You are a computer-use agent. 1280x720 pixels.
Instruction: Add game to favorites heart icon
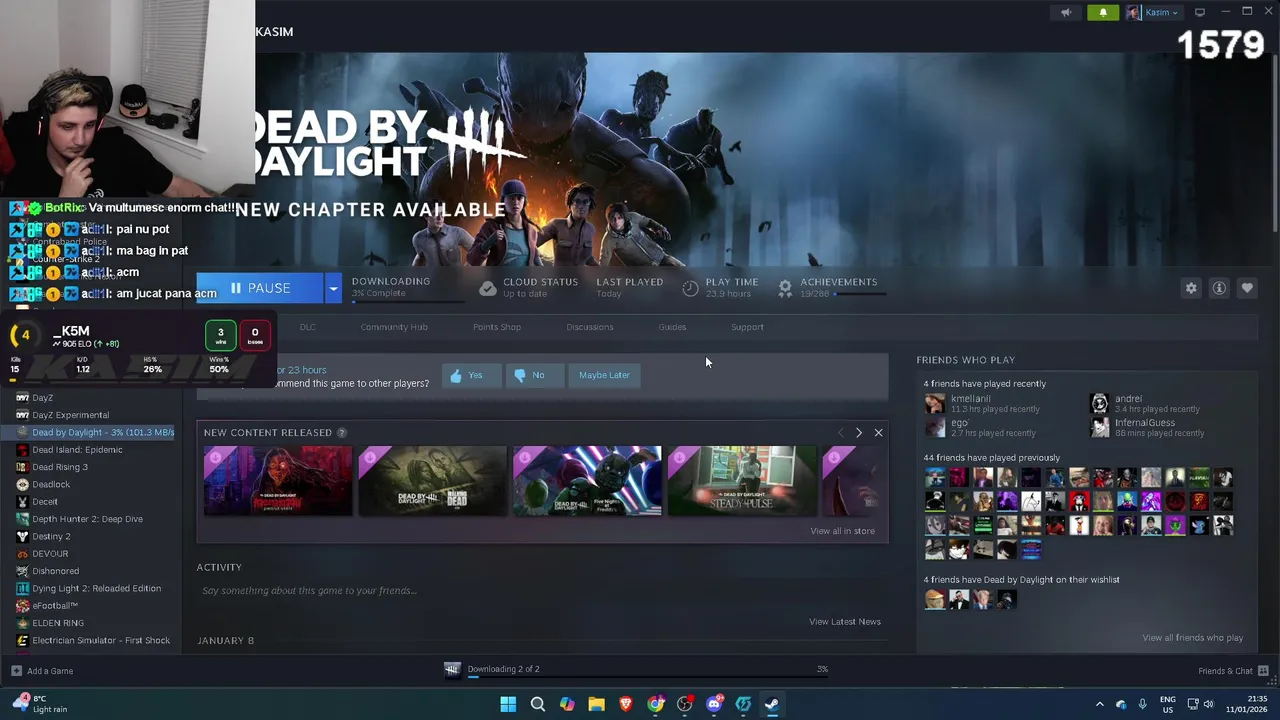coord(1247,288)
